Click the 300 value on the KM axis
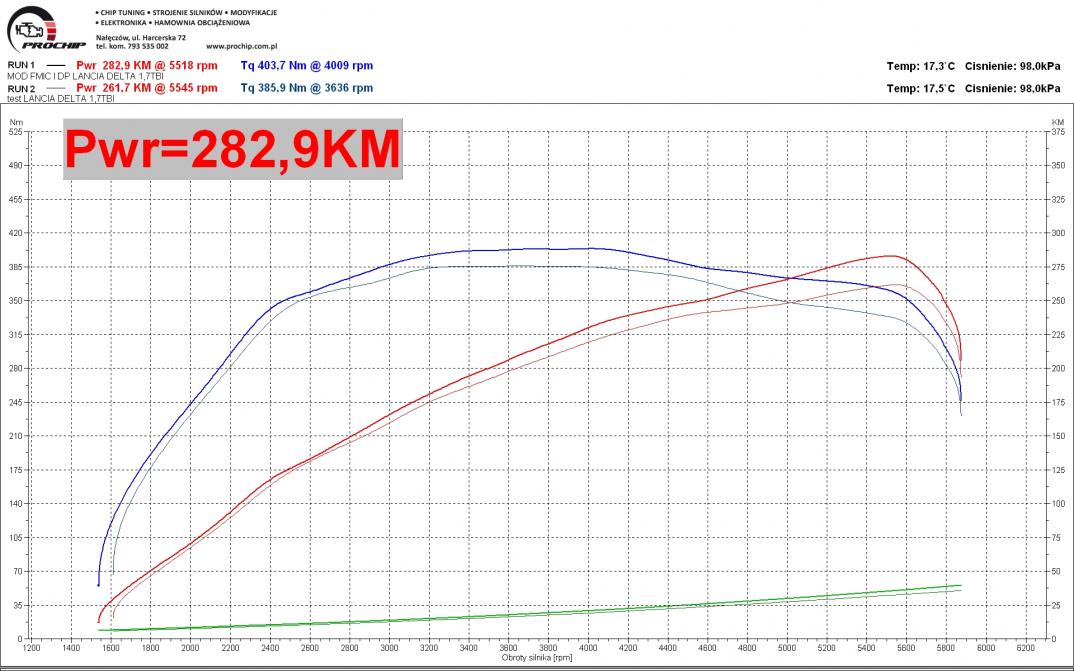 (x=1058, y=233)
